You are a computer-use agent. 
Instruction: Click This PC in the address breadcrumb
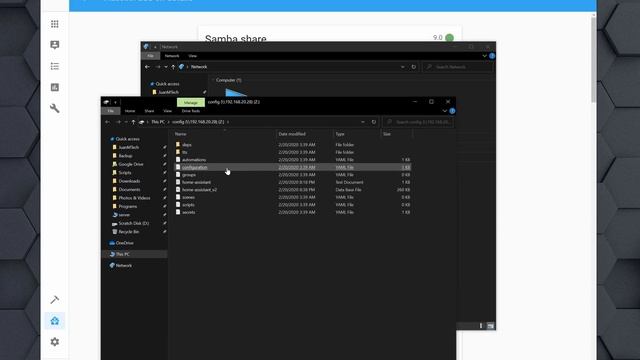point(158,122)
